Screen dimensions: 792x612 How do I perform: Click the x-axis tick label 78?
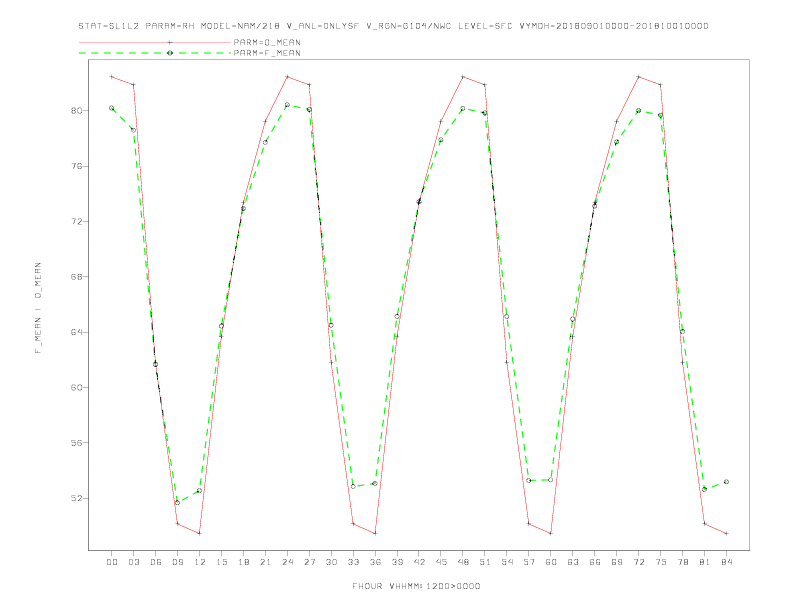pos(682,562)
